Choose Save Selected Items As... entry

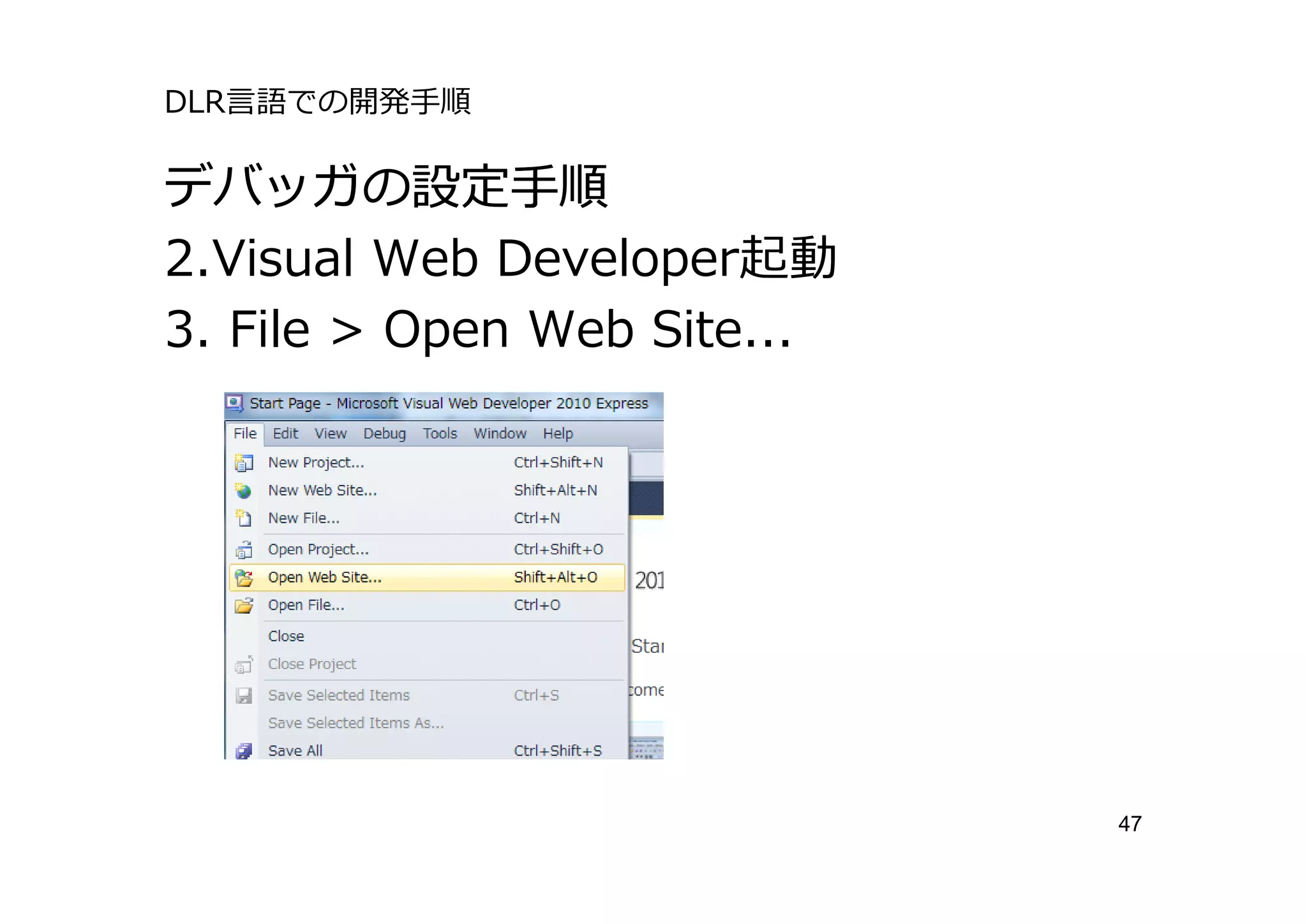tap(426, 723)
